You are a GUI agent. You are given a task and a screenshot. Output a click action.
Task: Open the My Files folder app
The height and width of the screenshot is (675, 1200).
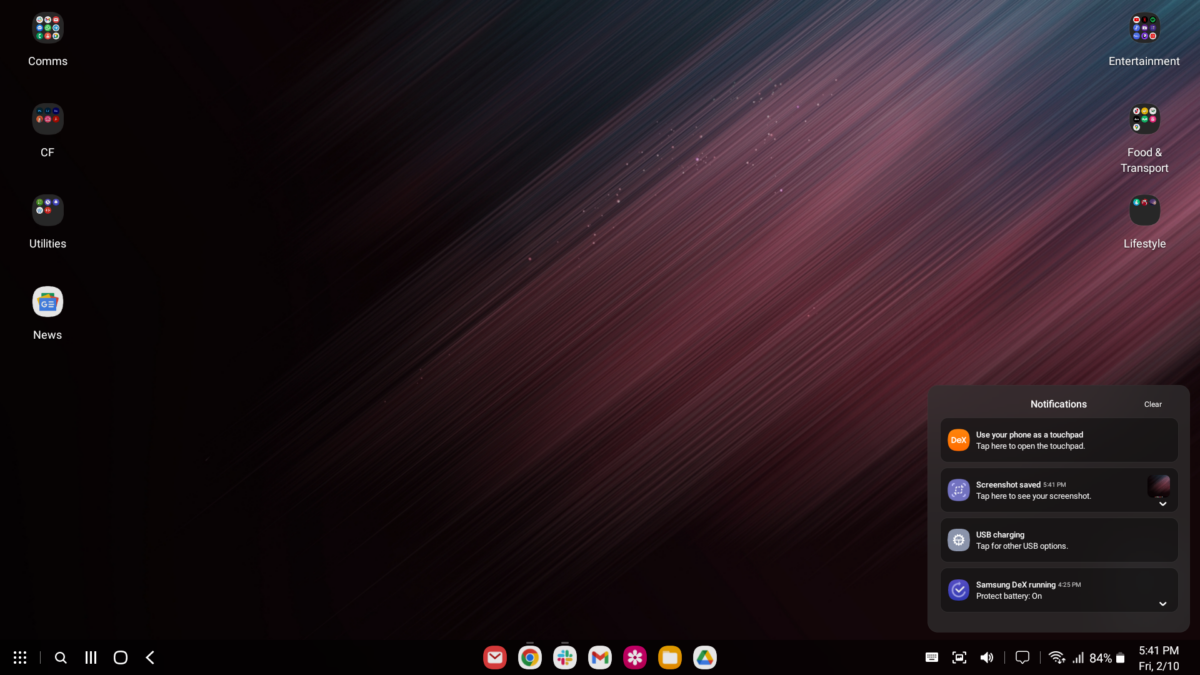tap(670, 657)
